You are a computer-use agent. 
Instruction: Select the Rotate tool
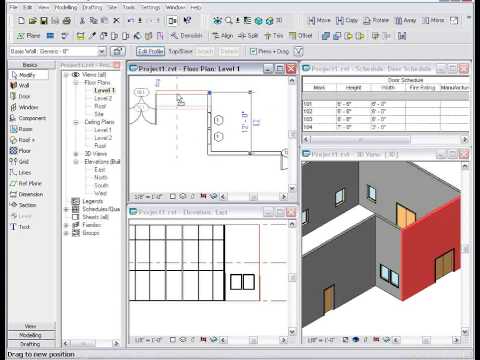coord(376,21)
